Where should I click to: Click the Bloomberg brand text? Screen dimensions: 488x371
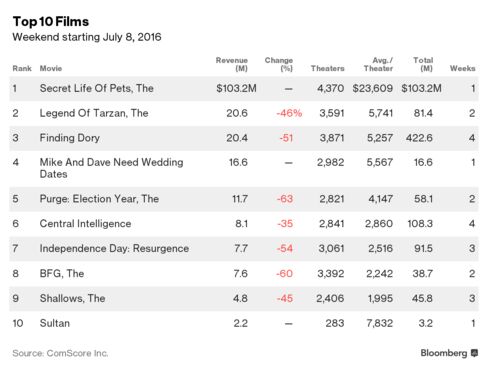coord(444,353)
